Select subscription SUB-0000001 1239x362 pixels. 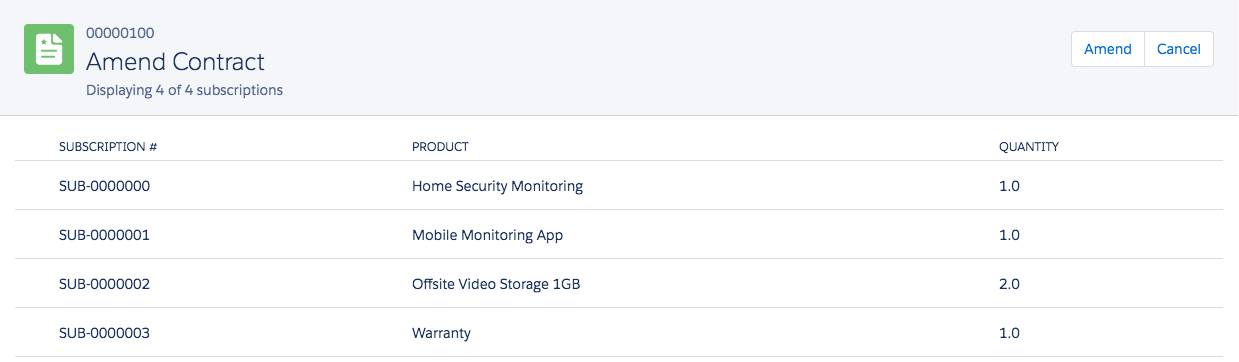click(x=104, y=235)
